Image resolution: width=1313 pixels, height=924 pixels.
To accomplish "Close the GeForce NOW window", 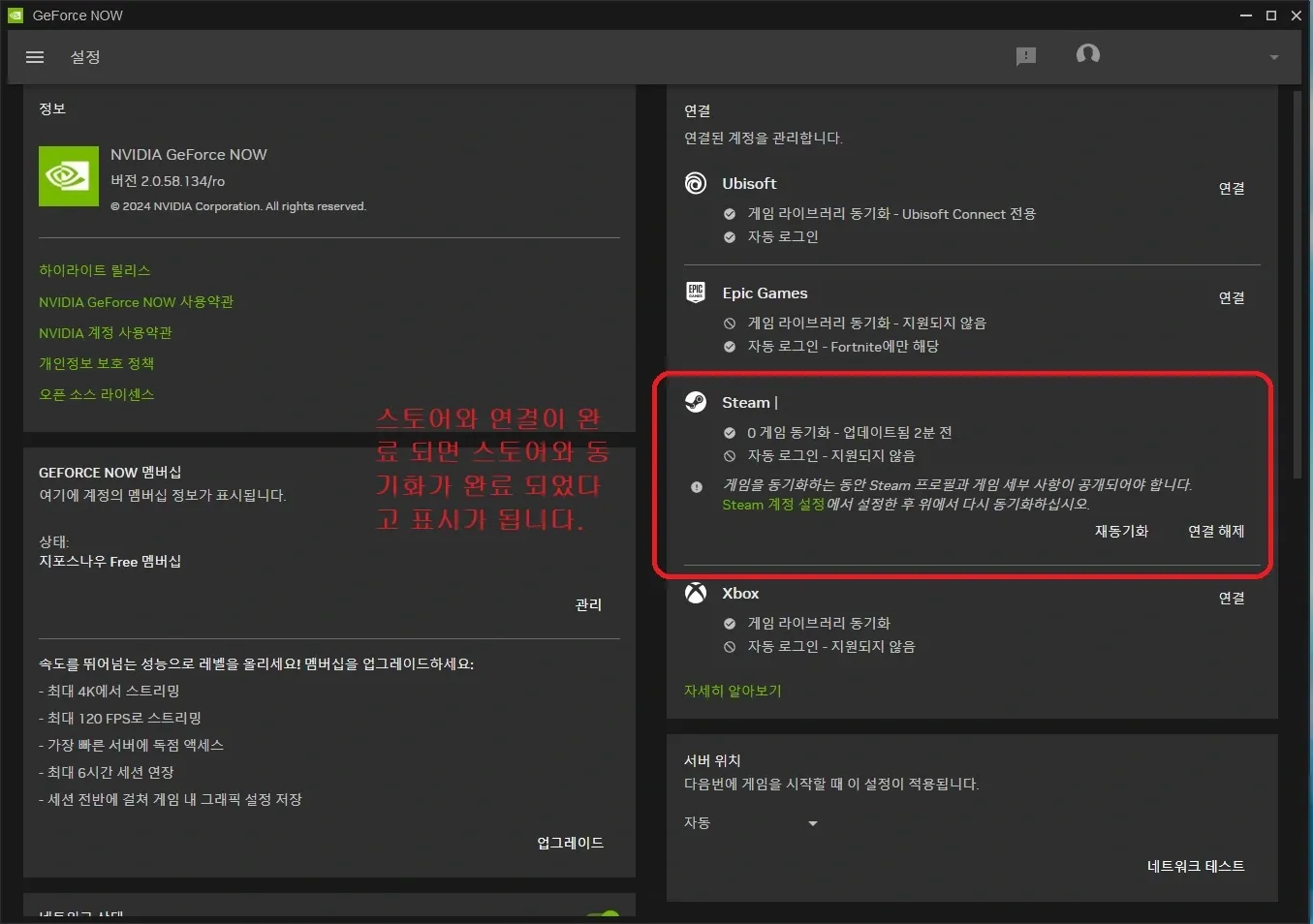I will coord(1297,15).
